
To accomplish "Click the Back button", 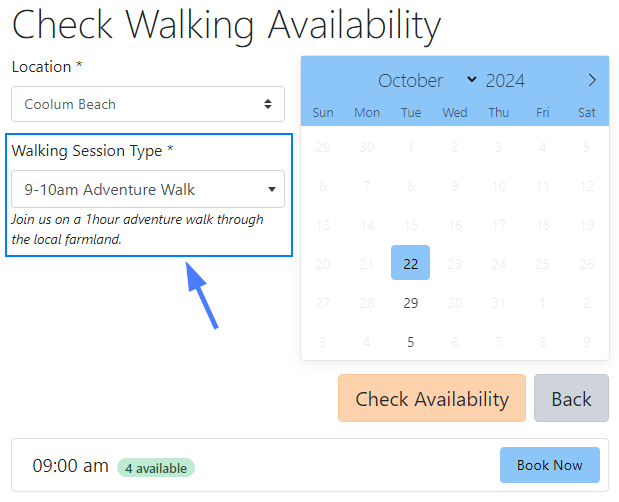I will [x=571, y=399].
